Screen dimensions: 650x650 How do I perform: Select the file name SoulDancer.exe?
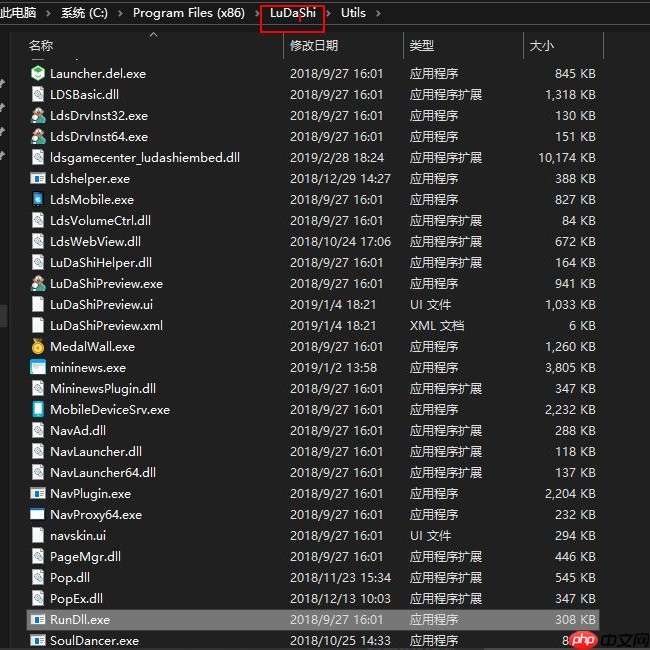point(94,640)
